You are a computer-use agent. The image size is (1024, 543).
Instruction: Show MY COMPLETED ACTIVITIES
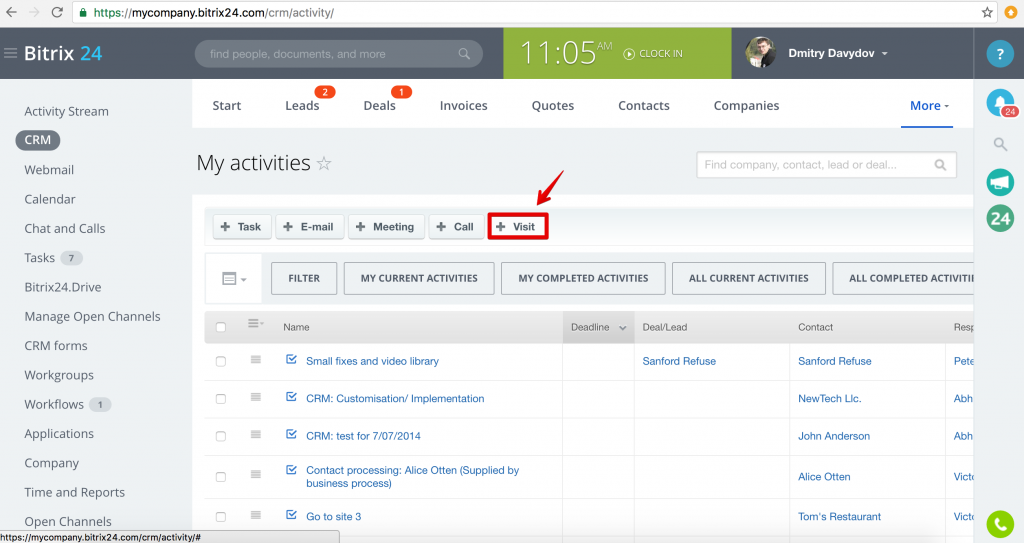[x=583, y=278]
